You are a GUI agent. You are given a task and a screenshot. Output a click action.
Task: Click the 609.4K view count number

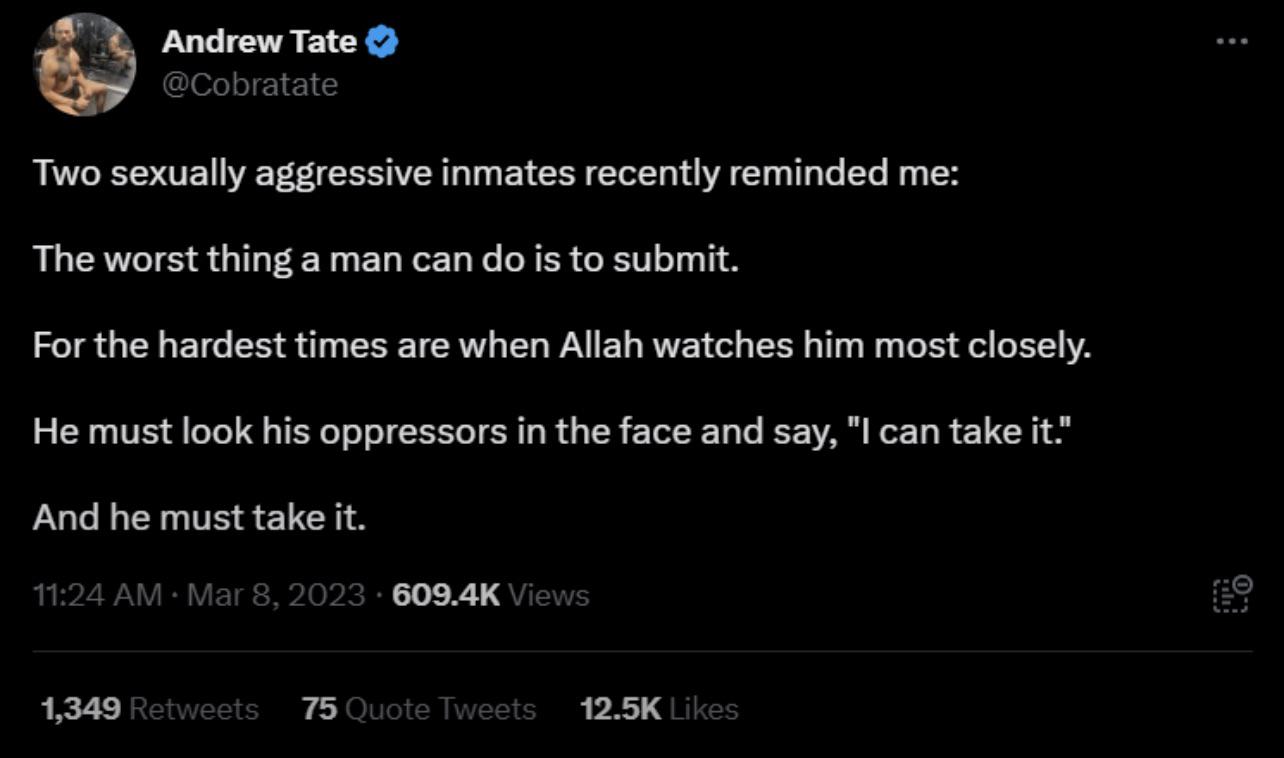[446, 595]
